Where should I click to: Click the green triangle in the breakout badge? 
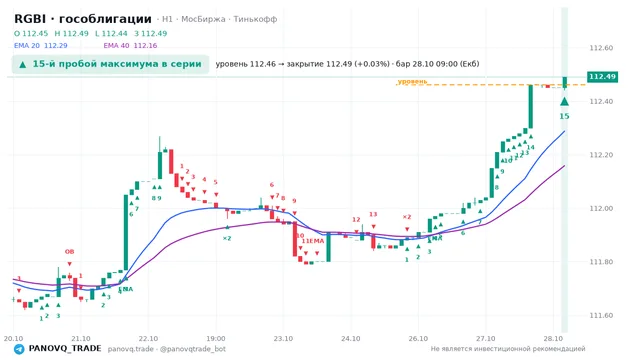(23, 64)
